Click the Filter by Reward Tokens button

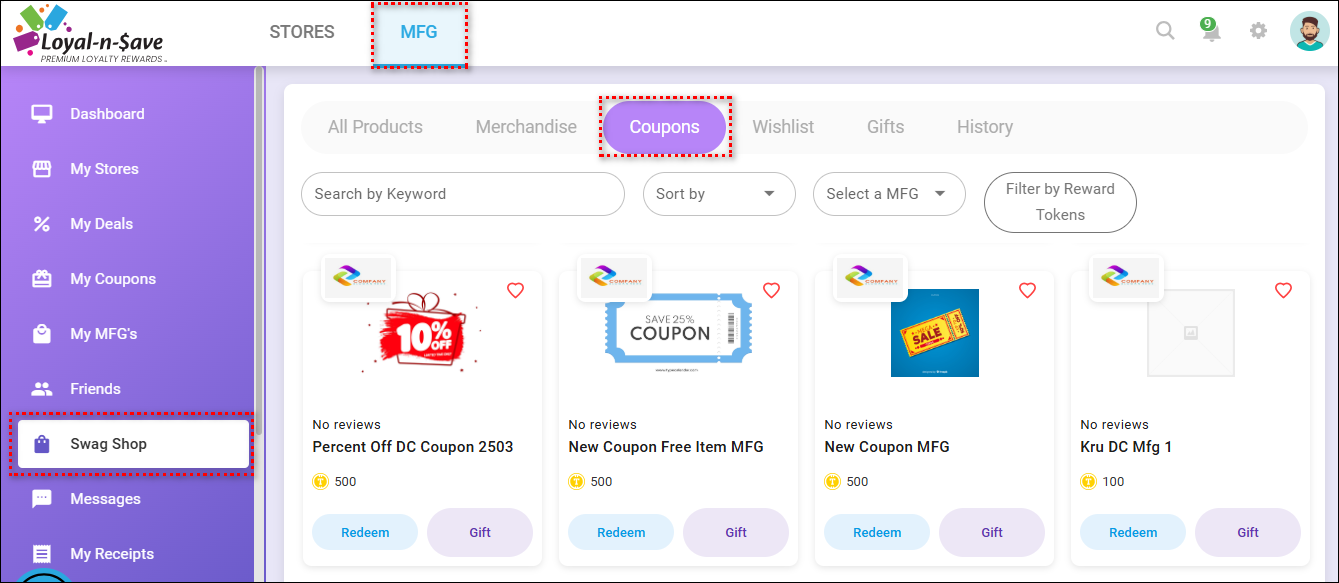click(1060, 202)
